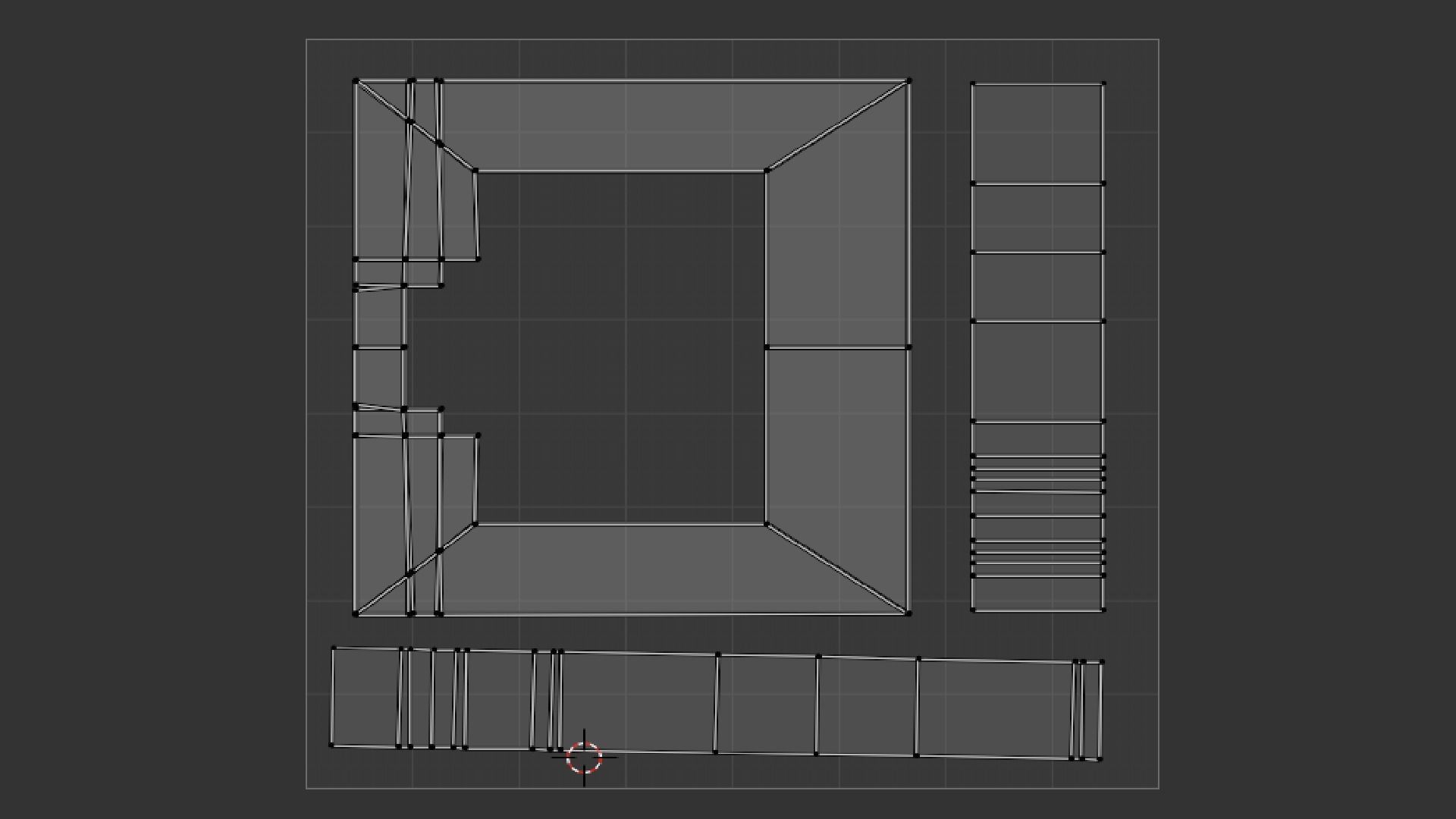This screenshot has height=819, width=1456.
Task: Pick inner top-right vertex of frame island
Action: [x=767, y=171]
